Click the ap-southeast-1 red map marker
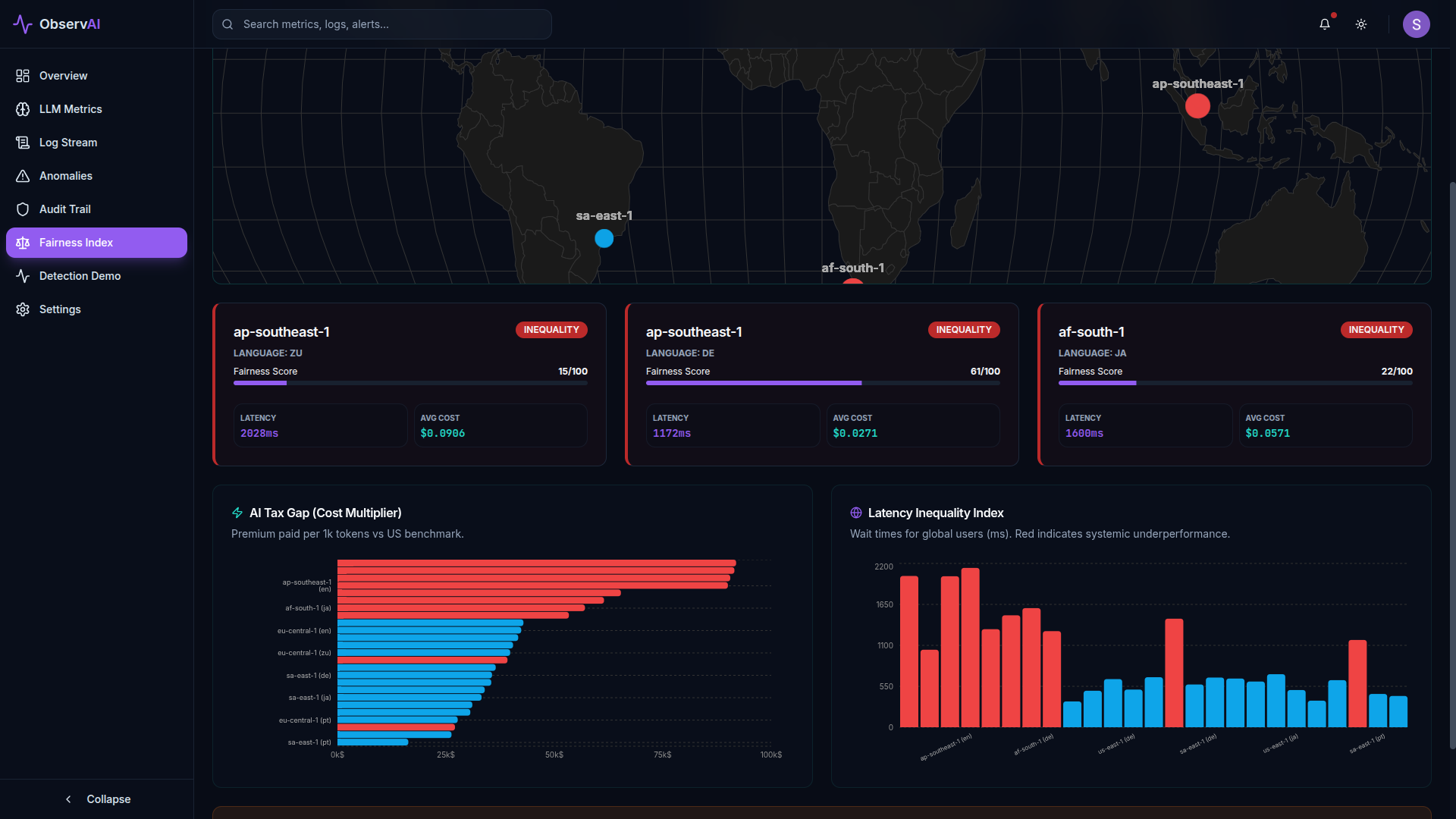Image resolution: width=1456 pixels, height=819 pixels. (1197, 106)
